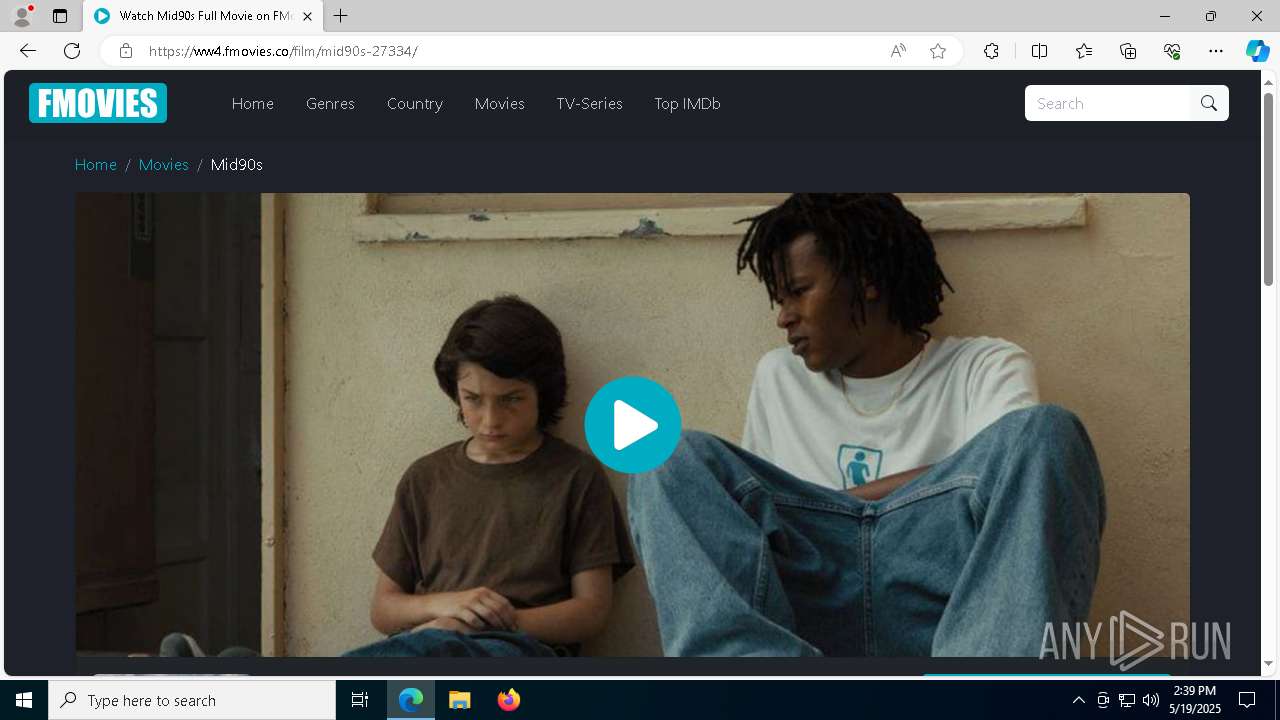Click the browser address bar URL
This screenshot has width=1280, height=720.
(283, 51)
